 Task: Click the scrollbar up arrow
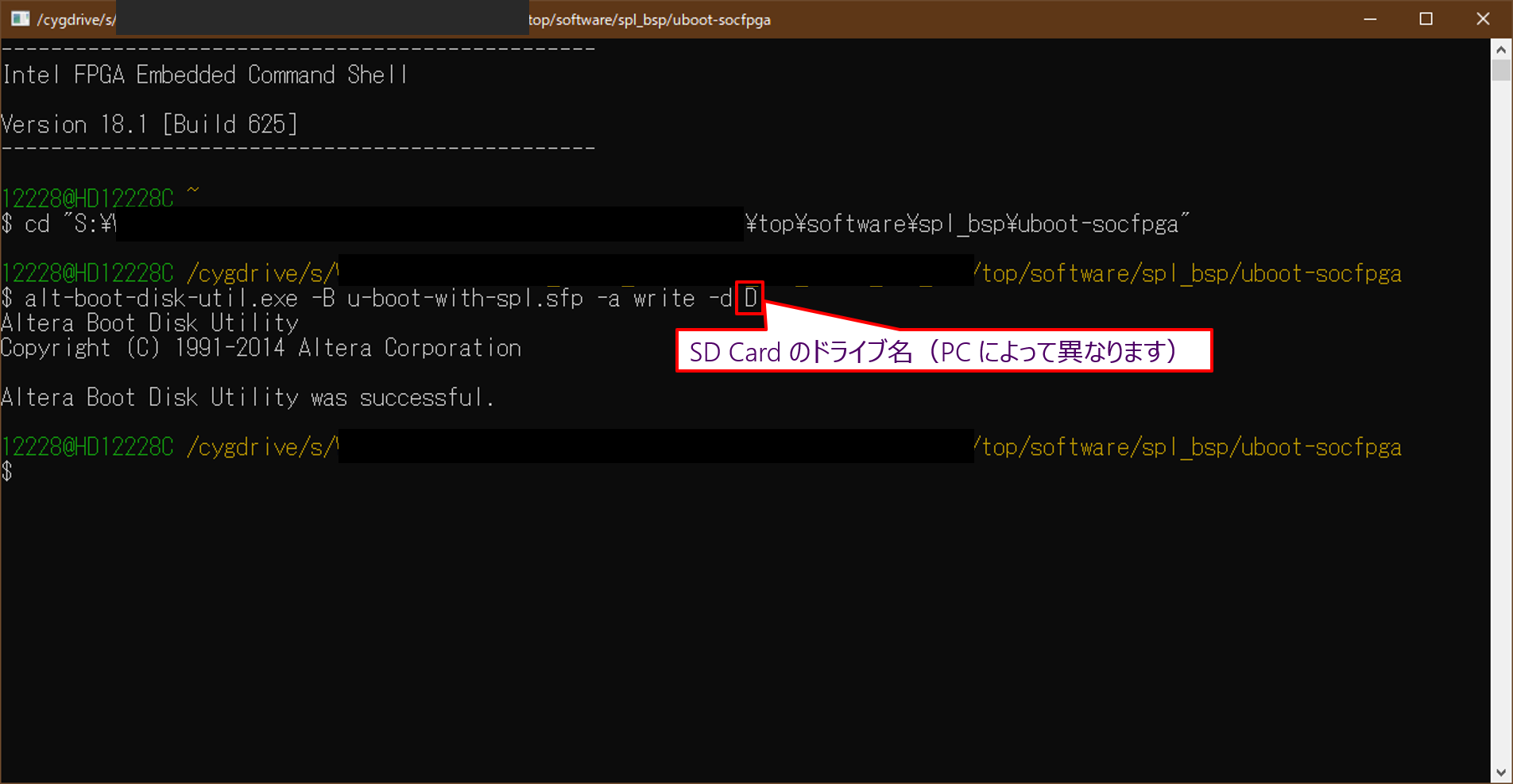1502,48
